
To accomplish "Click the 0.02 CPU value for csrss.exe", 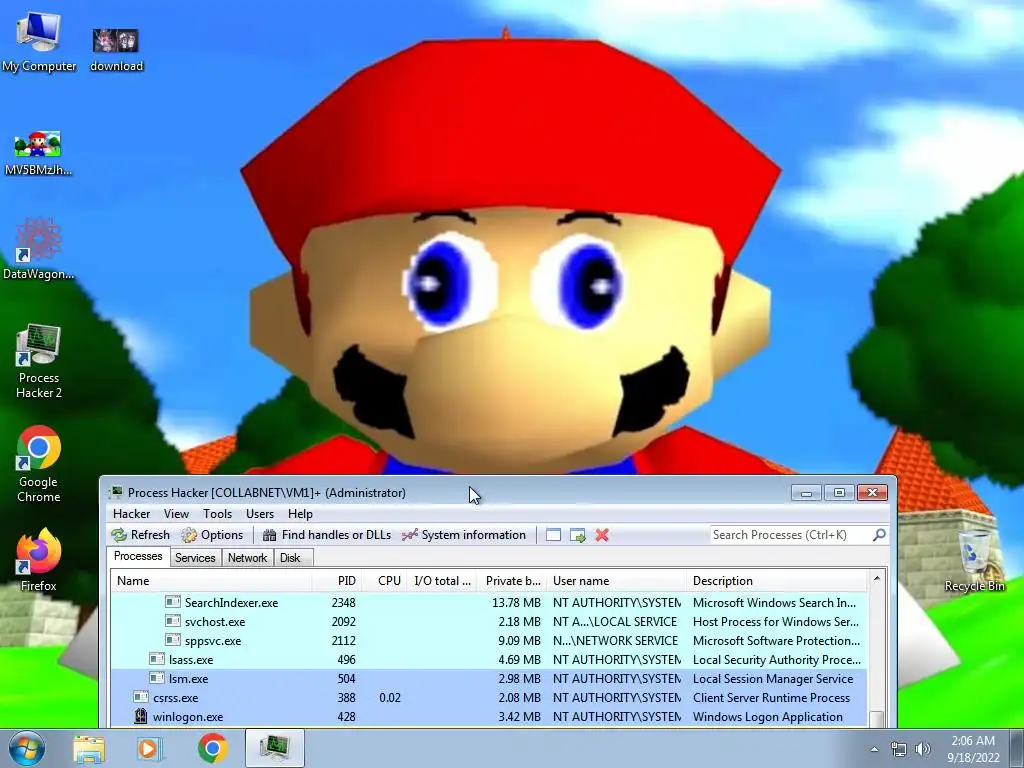I will [x=390, y=697].
